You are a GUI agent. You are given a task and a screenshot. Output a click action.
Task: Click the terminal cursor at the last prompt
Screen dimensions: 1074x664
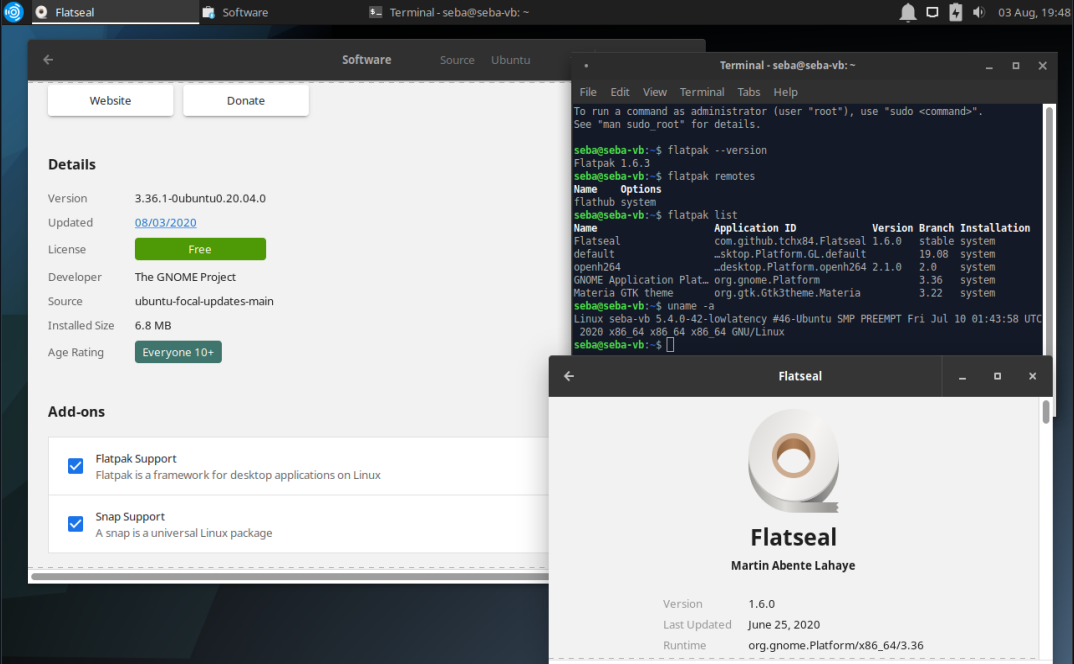[x=671, y=345]
